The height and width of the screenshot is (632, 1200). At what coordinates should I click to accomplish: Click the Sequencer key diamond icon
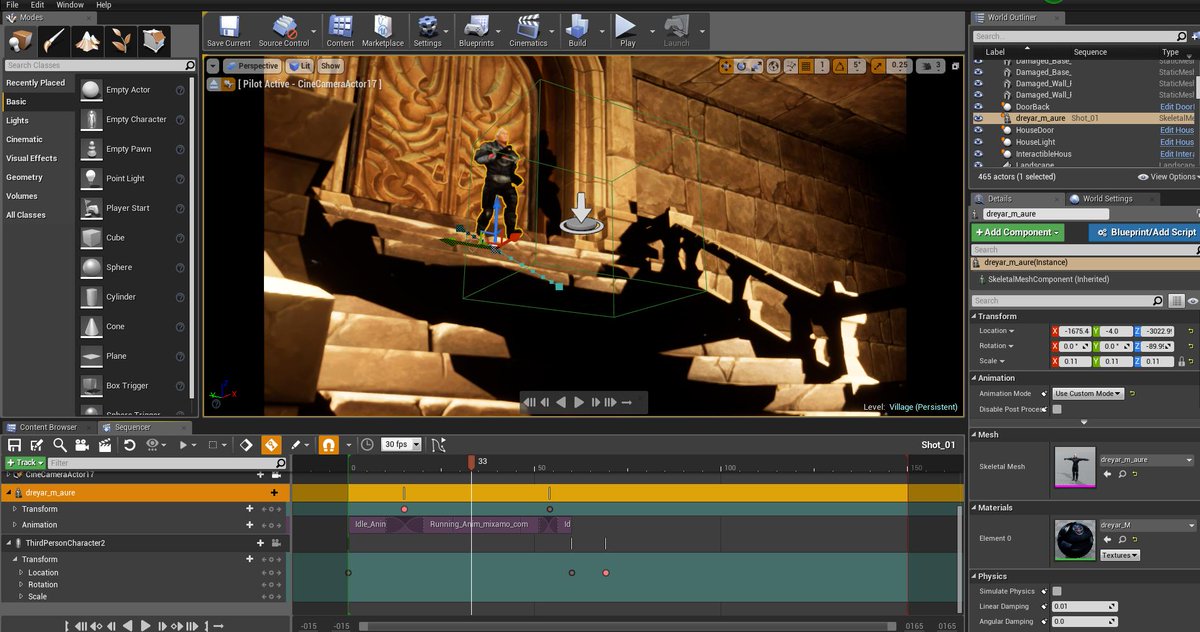tap(247, 445)
